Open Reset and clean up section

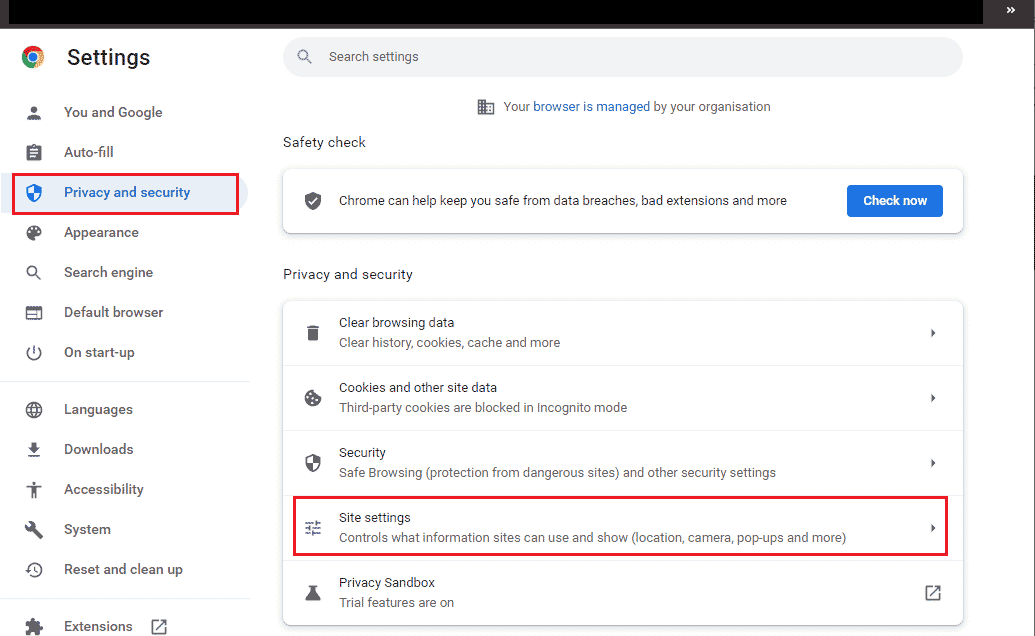[125, 570]
